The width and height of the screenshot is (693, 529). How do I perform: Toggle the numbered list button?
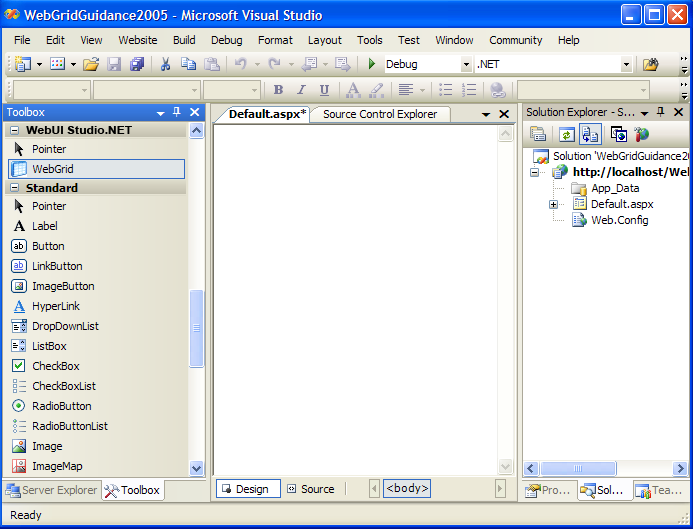click(x=469, y=90)
